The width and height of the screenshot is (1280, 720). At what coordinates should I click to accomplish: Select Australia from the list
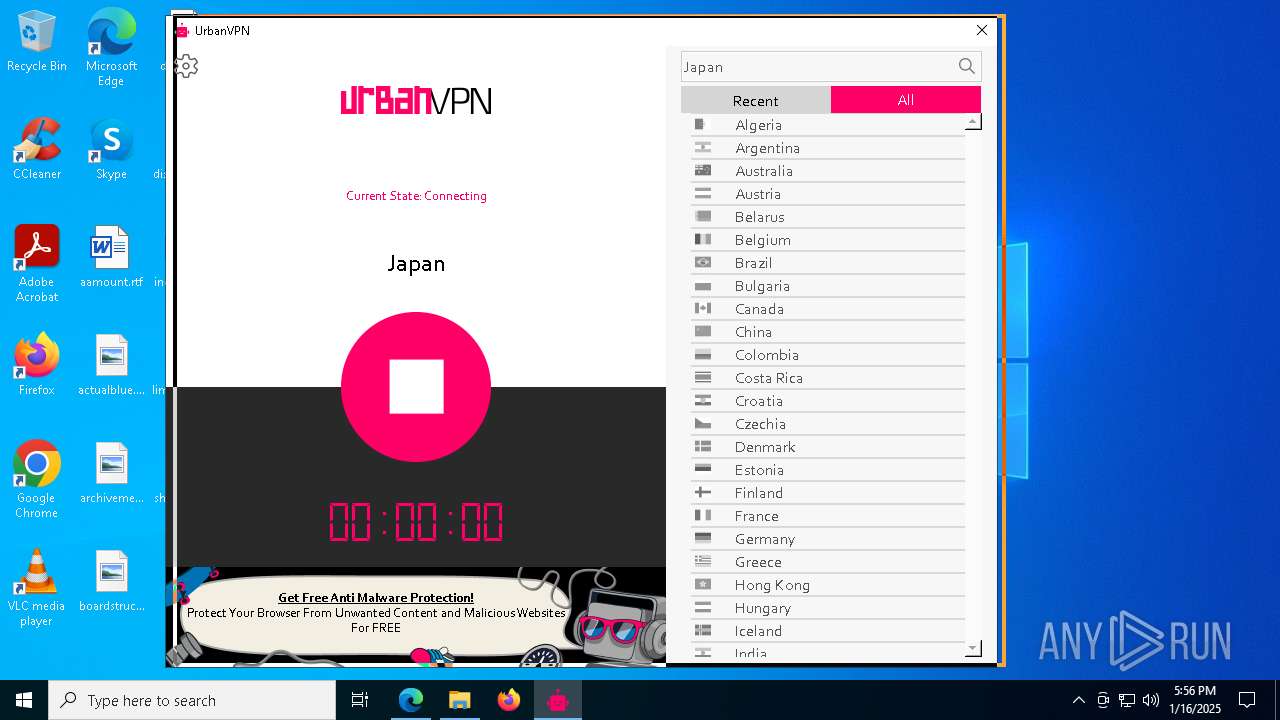pos(828,171)
